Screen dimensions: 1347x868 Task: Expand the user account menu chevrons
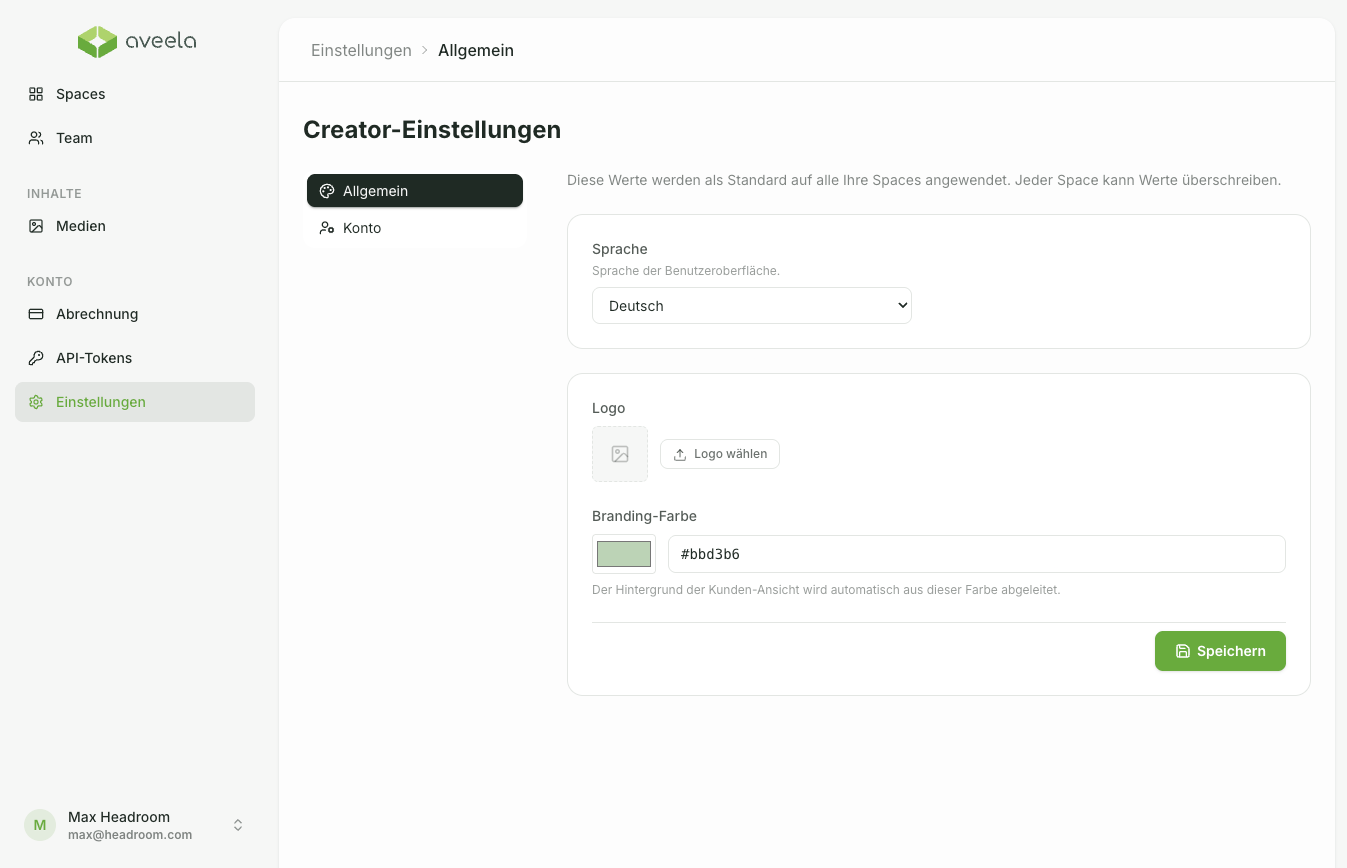[x=238, y=825]
